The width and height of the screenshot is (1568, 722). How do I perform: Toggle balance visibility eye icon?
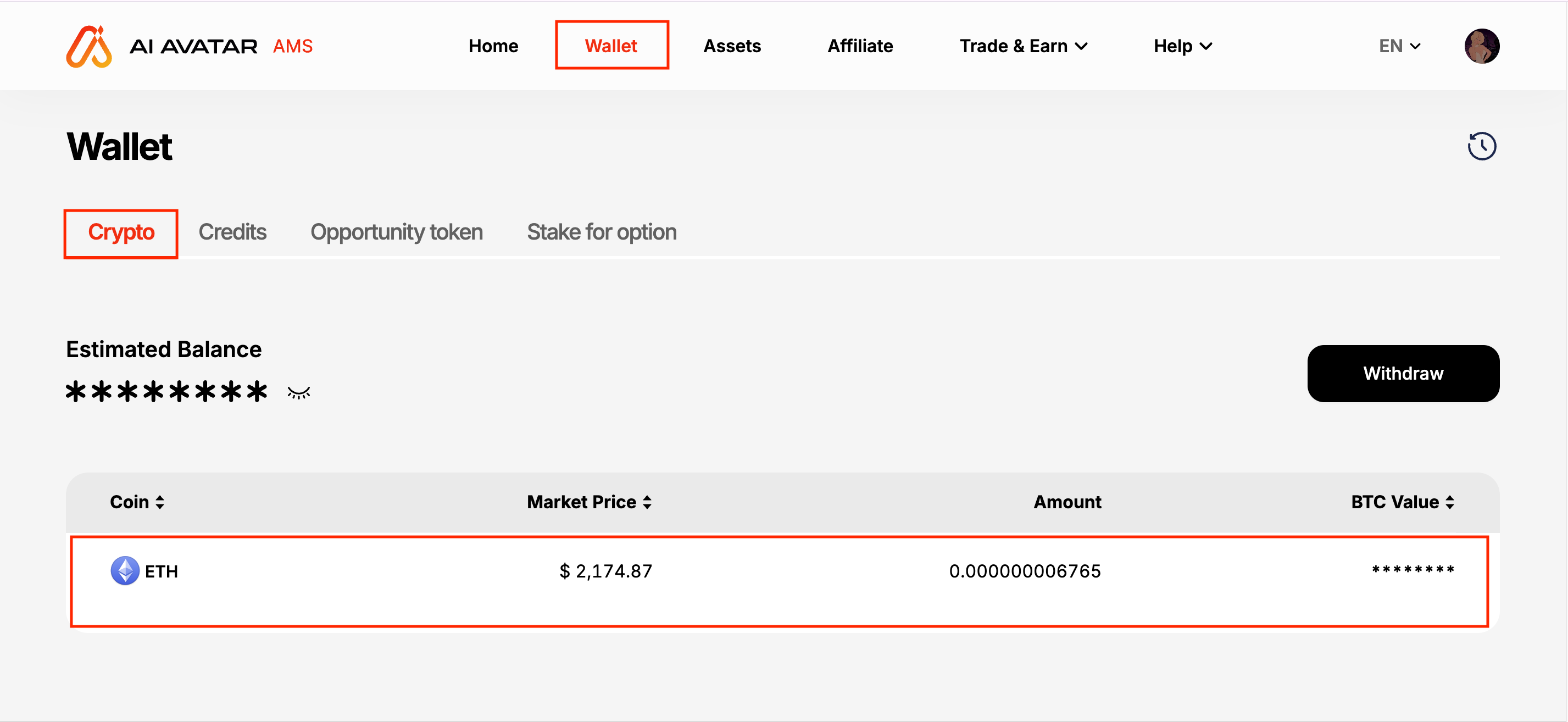click(x=299, y=393)
